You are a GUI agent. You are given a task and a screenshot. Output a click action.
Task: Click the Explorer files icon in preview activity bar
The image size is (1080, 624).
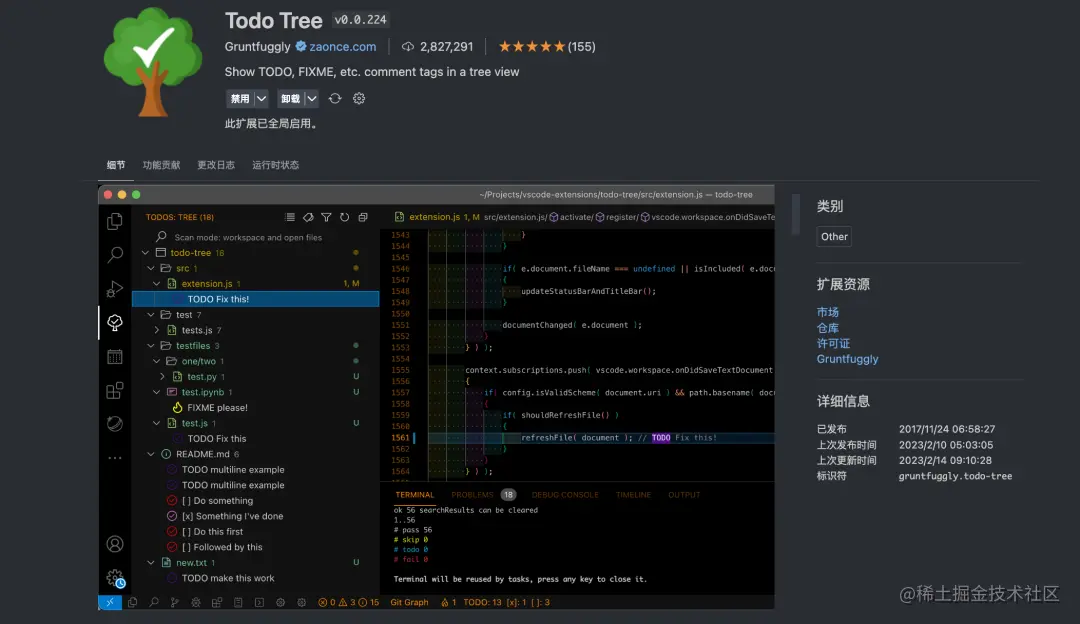[x=115, y=221]
